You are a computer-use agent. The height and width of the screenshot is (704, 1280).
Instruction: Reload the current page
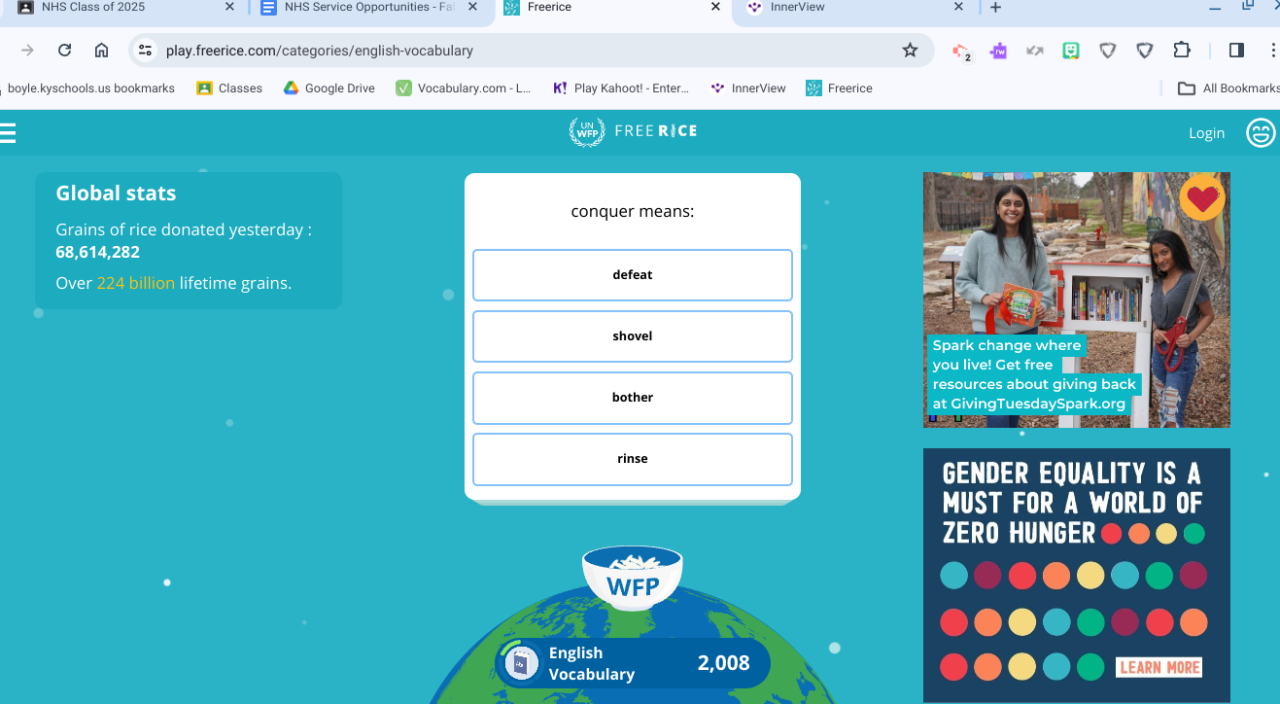pyautogui.click(x=64, y=50)
